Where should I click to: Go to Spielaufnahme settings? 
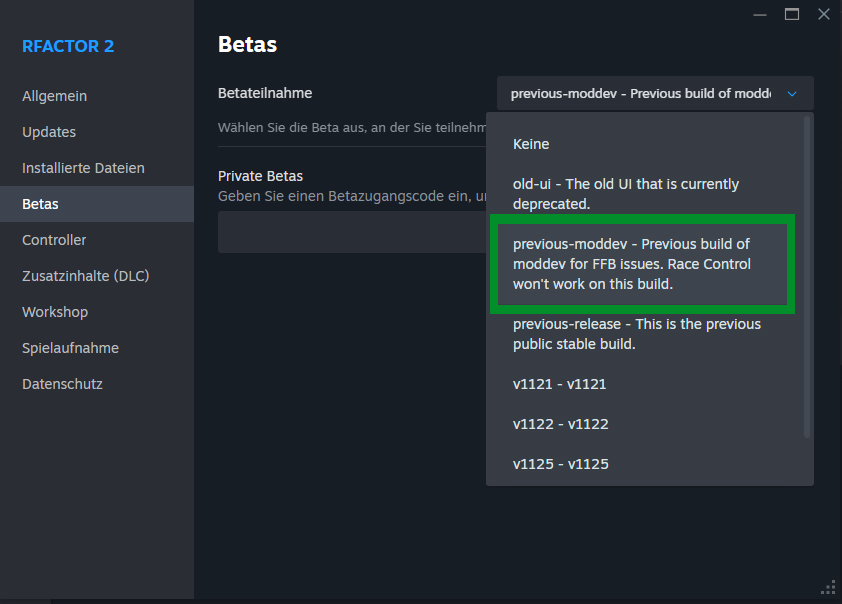[x=70, y=348]
